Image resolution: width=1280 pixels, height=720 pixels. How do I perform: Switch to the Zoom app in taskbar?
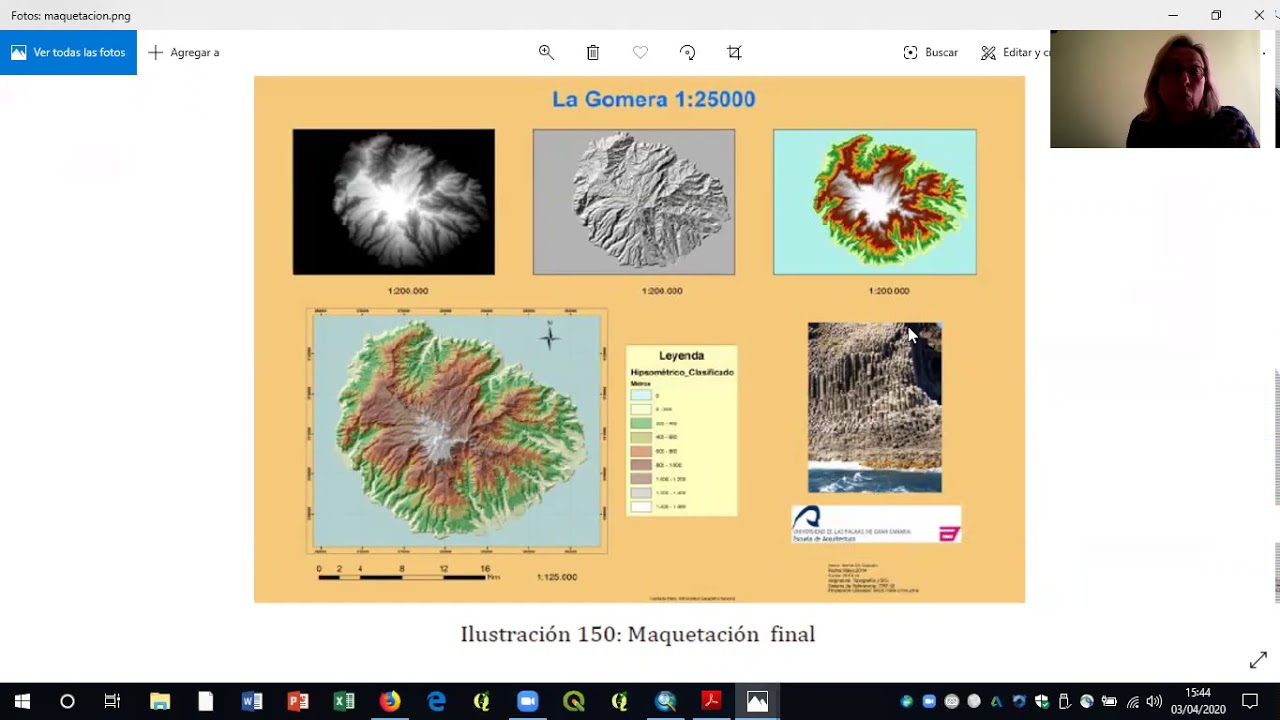(x=527, y=701)
